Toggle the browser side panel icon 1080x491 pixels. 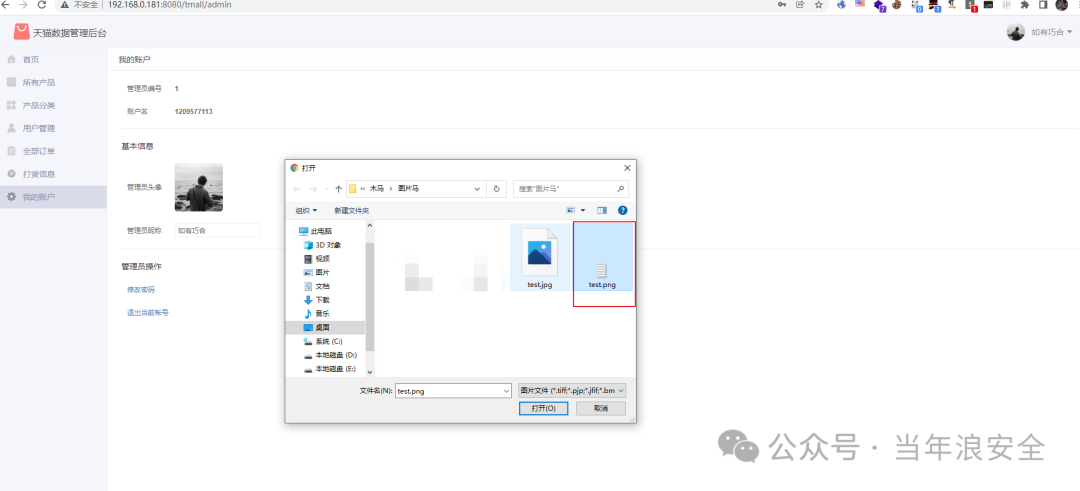[x=1043, y=5]
